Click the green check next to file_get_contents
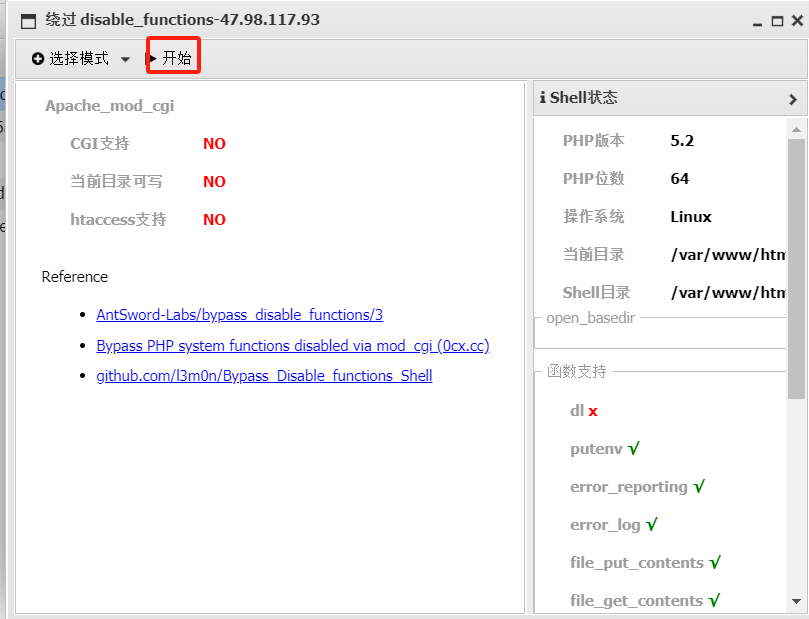Screen dimensions: 809x619 click(714, 600)
